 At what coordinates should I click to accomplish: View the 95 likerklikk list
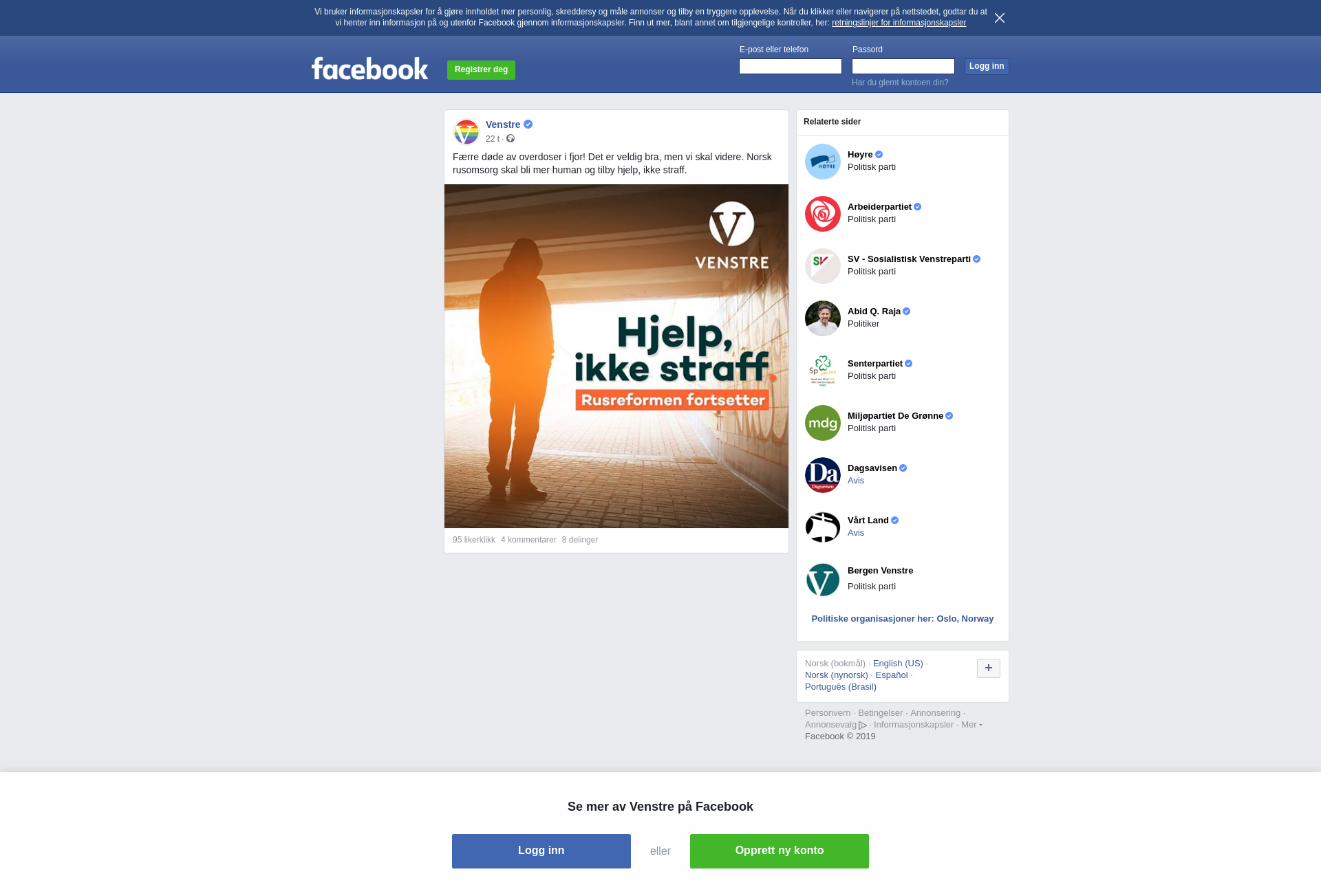click(474, 540)
